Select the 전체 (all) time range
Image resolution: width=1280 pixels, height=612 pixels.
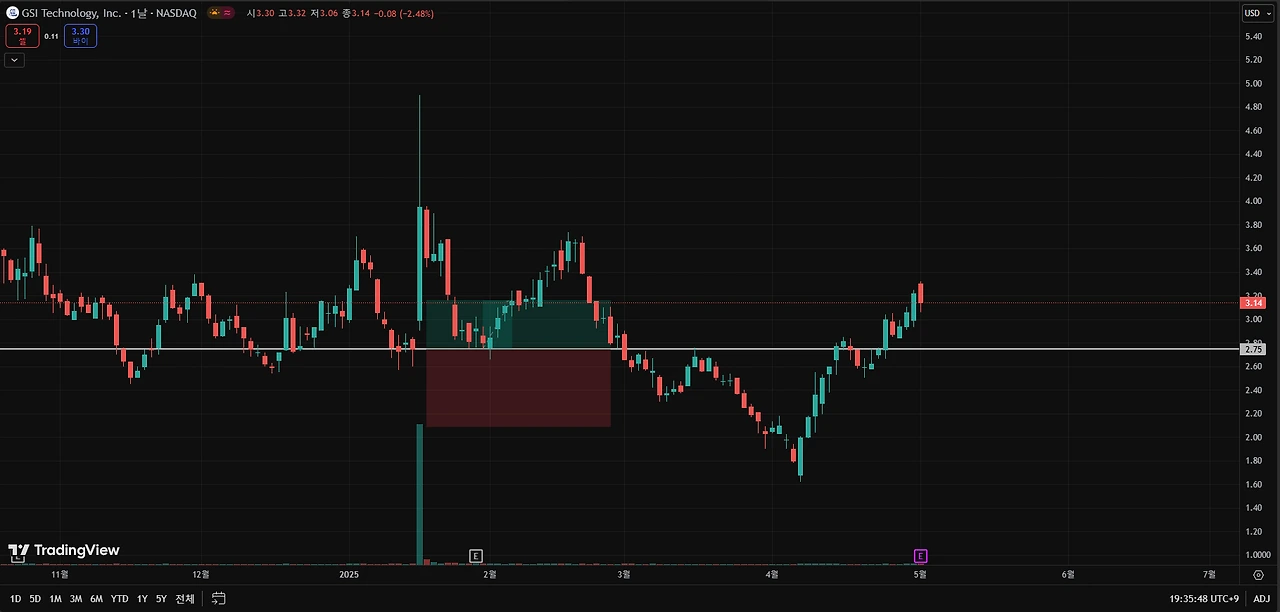[x=185, y=599]
